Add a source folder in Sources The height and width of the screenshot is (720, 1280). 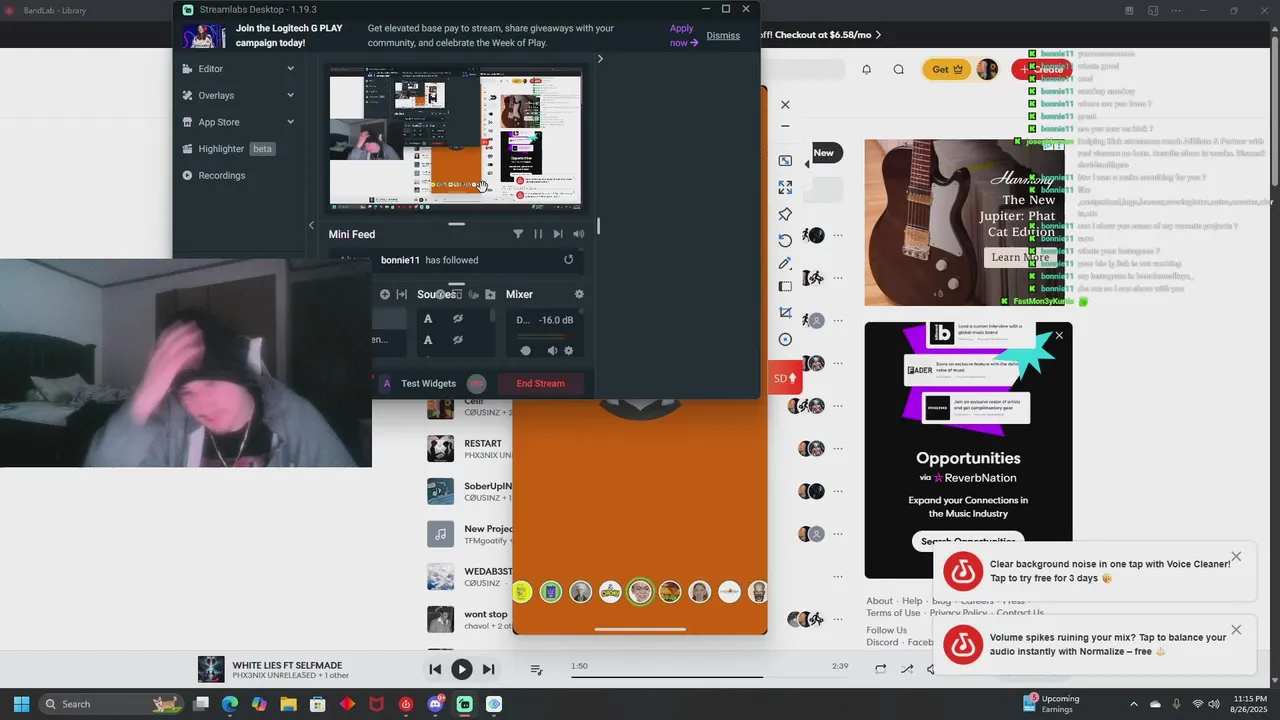click(x=490, y=294)
